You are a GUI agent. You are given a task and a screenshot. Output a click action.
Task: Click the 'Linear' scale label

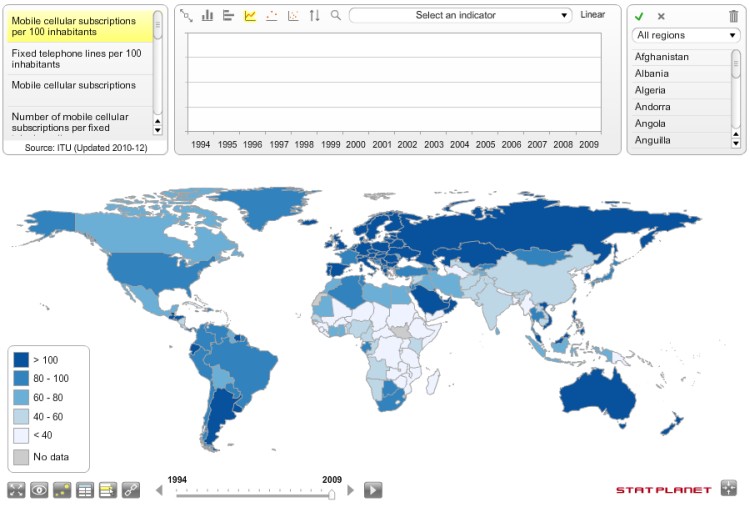(592, 16)
